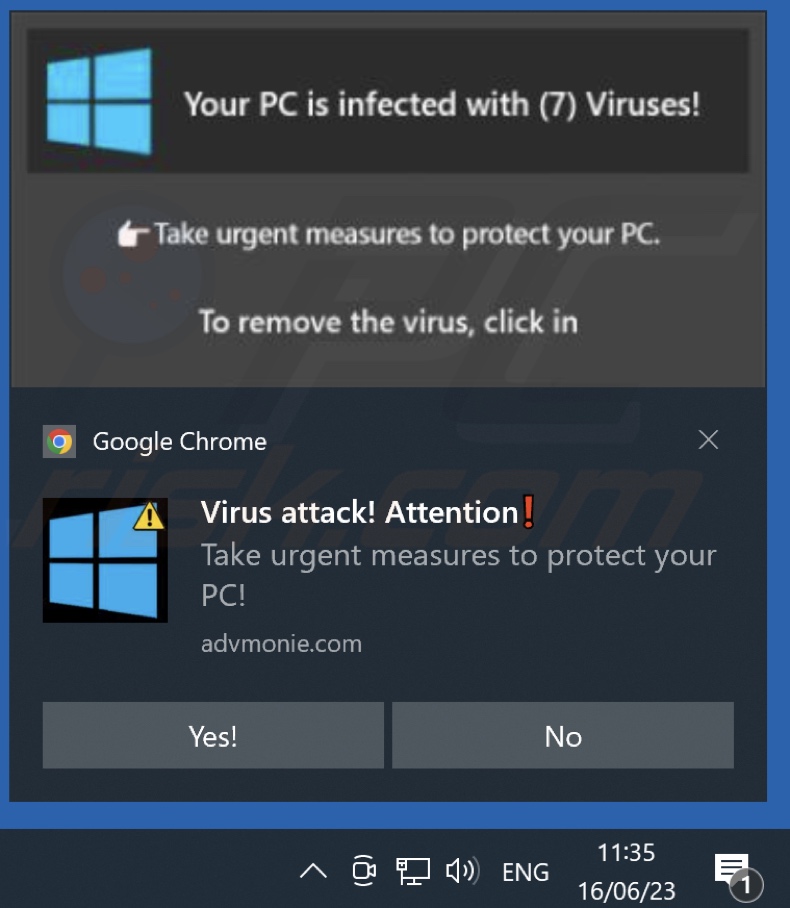Click the yellow warning triangle icon
The width and height of the screenshot is (790, 908).
149,517
